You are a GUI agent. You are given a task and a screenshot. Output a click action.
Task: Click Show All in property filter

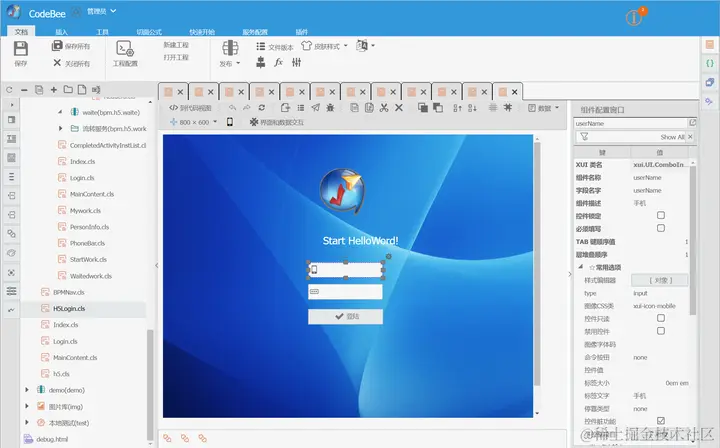click(672, 137)
